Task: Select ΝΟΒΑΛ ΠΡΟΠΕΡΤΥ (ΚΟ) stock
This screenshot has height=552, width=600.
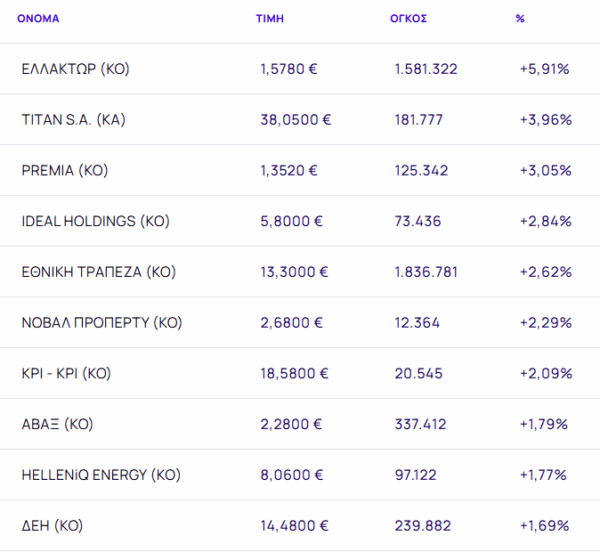Action: point(101,323)
